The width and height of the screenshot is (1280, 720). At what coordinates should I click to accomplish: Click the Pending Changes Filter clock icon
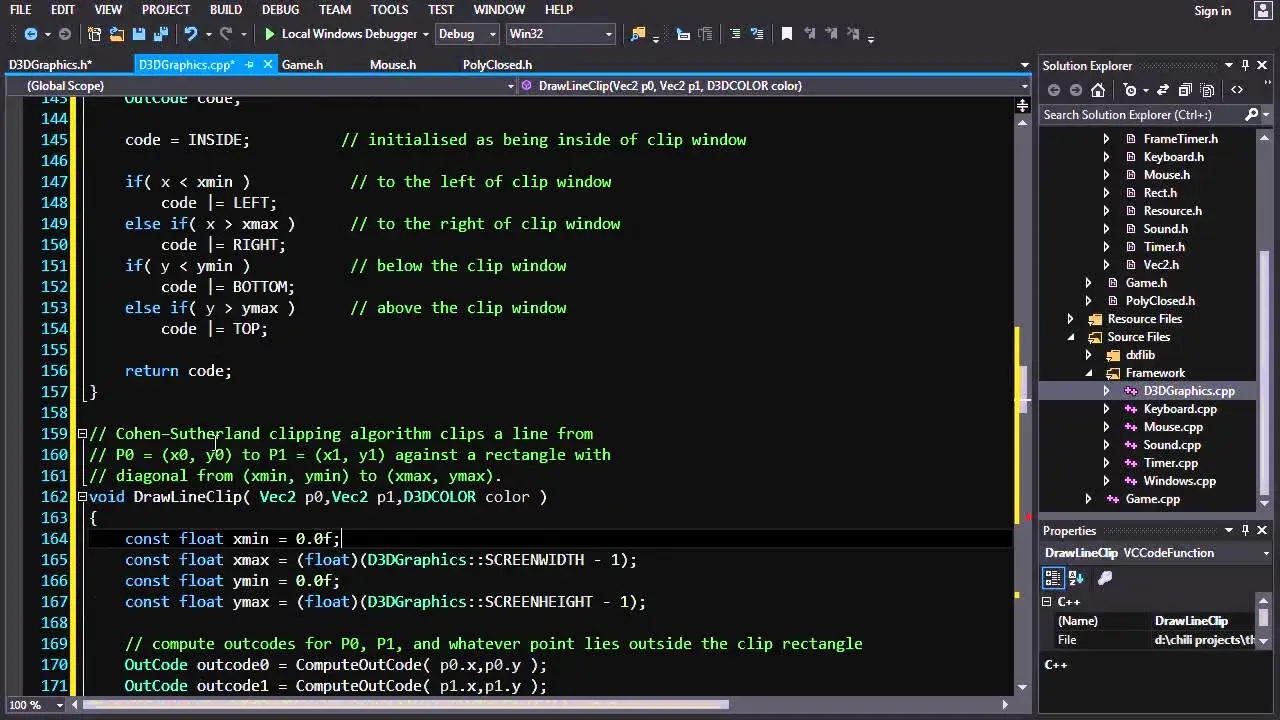[1130, 90]
